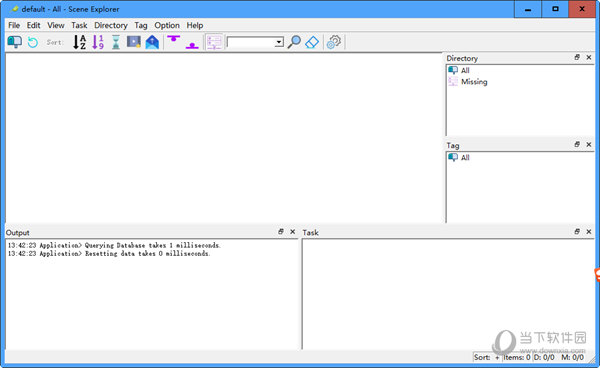Float the Directory panel with its undock icon
The width and height of the screenshot is (600, 368).
(x=577, y=57)
